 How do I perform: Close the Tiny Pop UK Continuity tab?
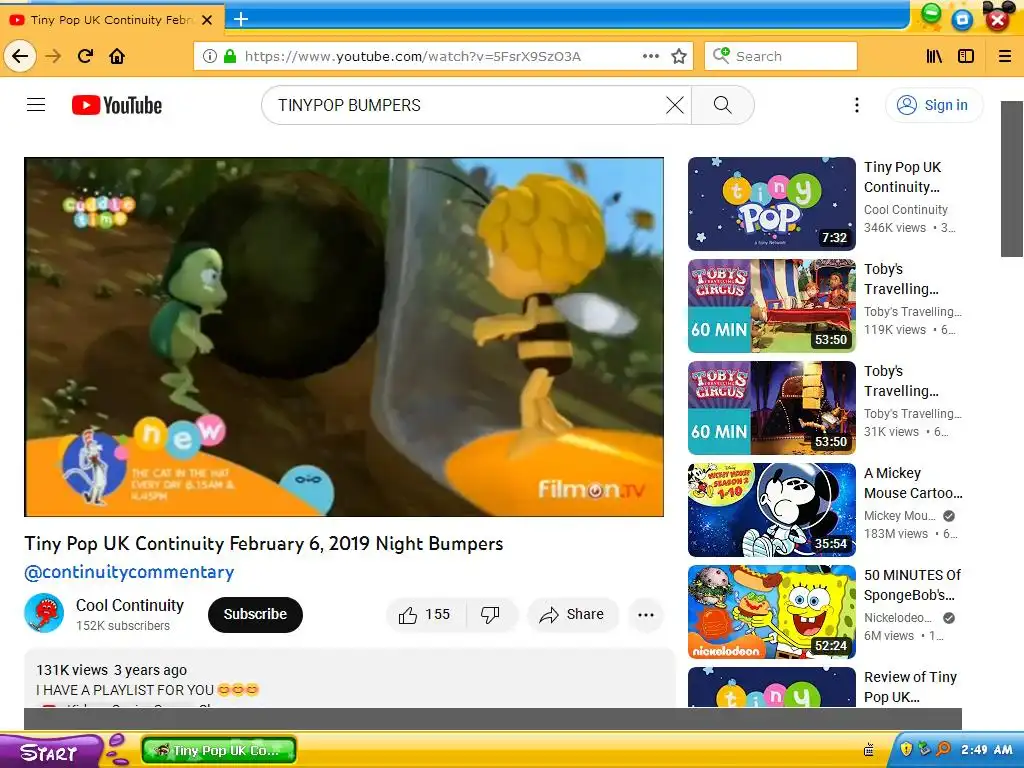point(207,20)
